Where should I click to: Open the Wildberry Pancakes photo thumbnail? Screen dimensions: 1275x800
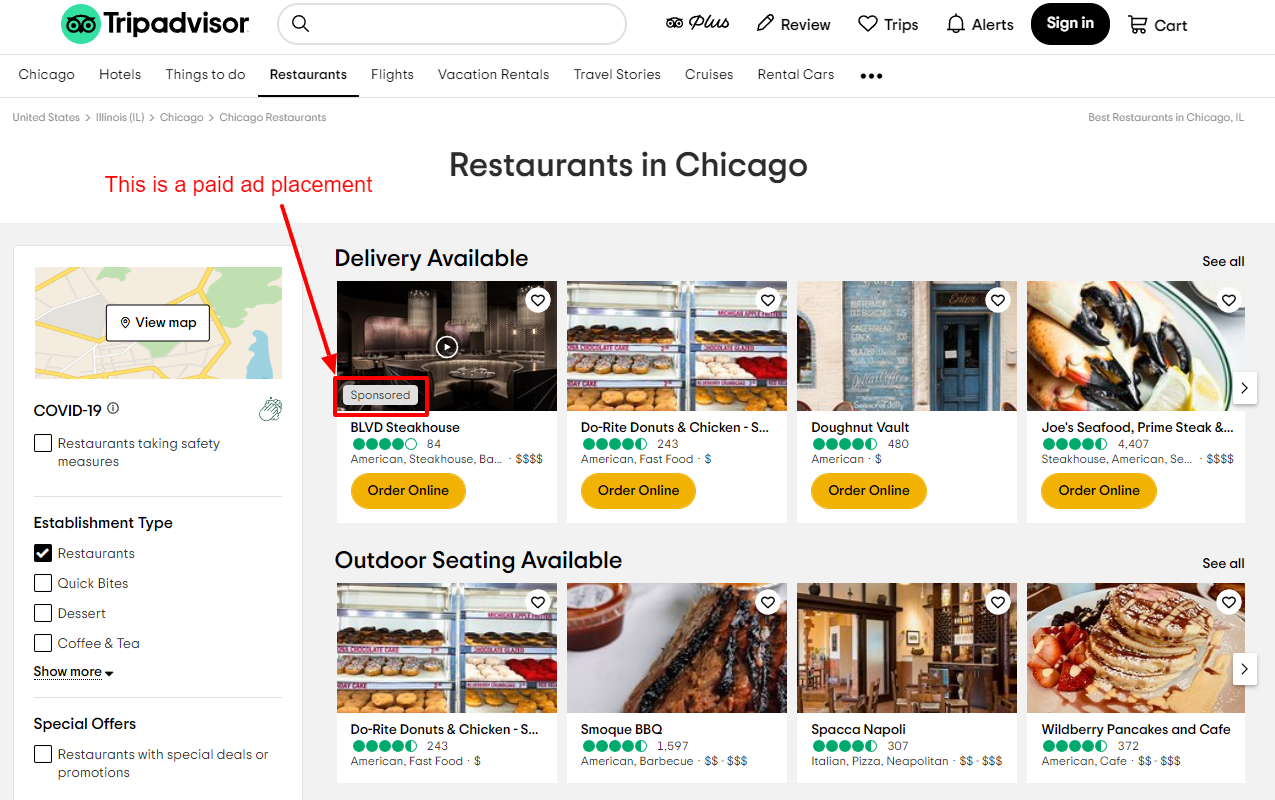tap(1136, 648)
